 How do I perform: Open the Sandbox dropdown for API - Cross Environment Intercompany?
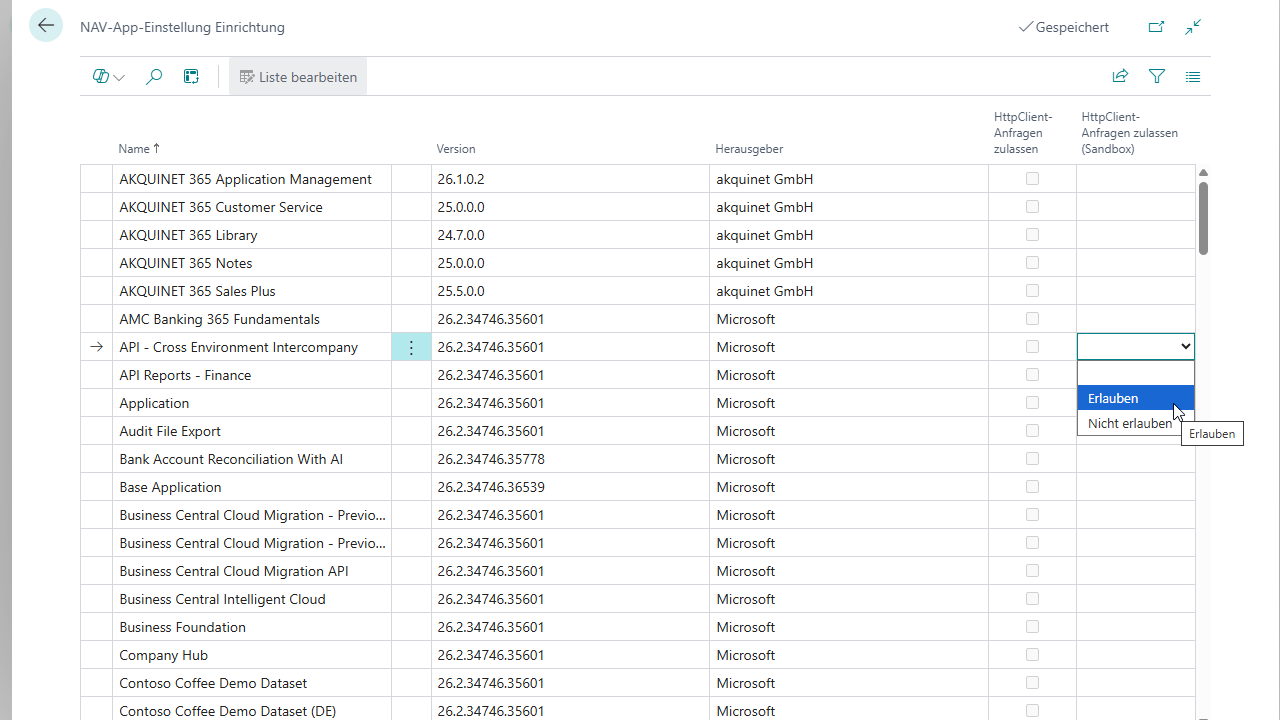click(x=1135, y=347)
